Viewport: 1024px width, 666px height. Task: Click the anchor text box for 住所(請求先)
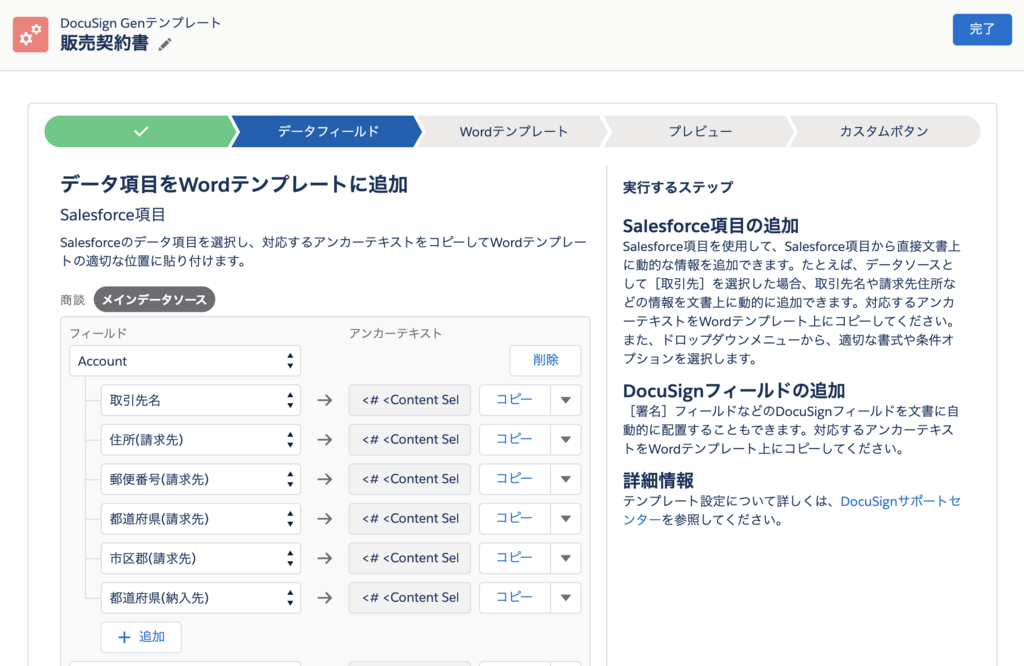[409, 439]
